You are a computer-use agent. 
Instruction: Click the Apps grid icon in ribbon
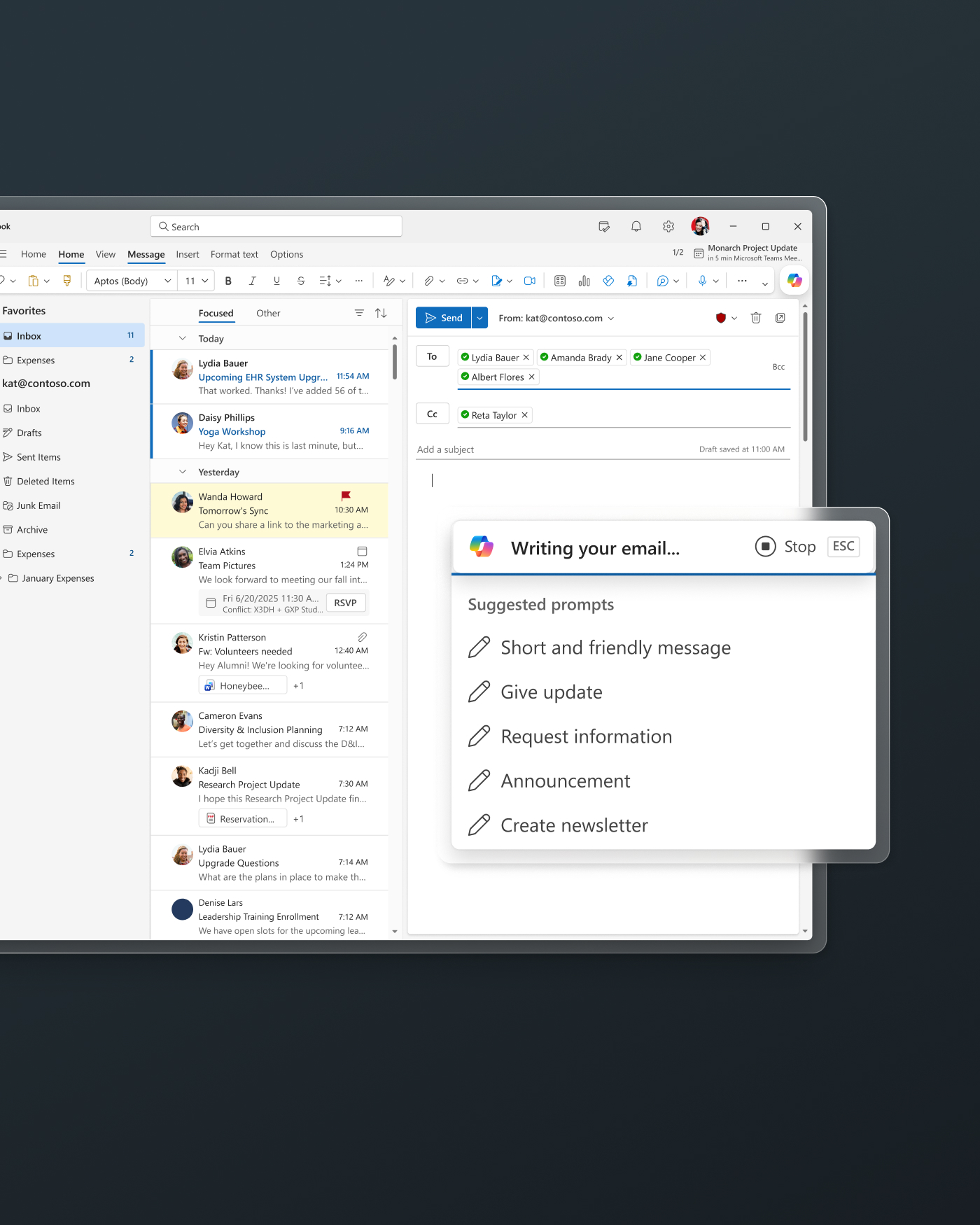pos(560,281)
